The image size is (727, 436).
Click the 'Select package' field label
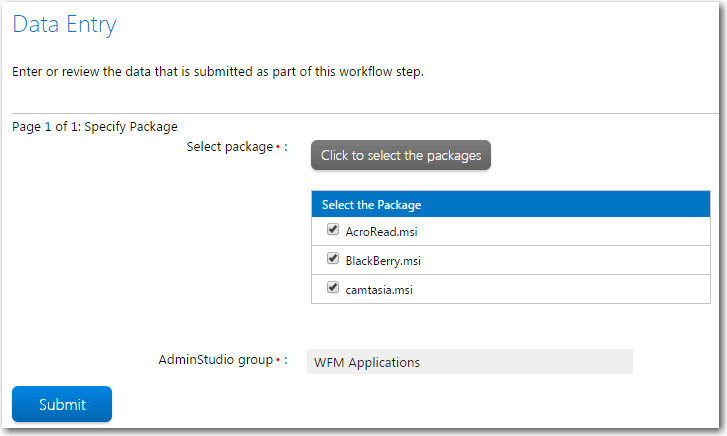pos(230,147)
